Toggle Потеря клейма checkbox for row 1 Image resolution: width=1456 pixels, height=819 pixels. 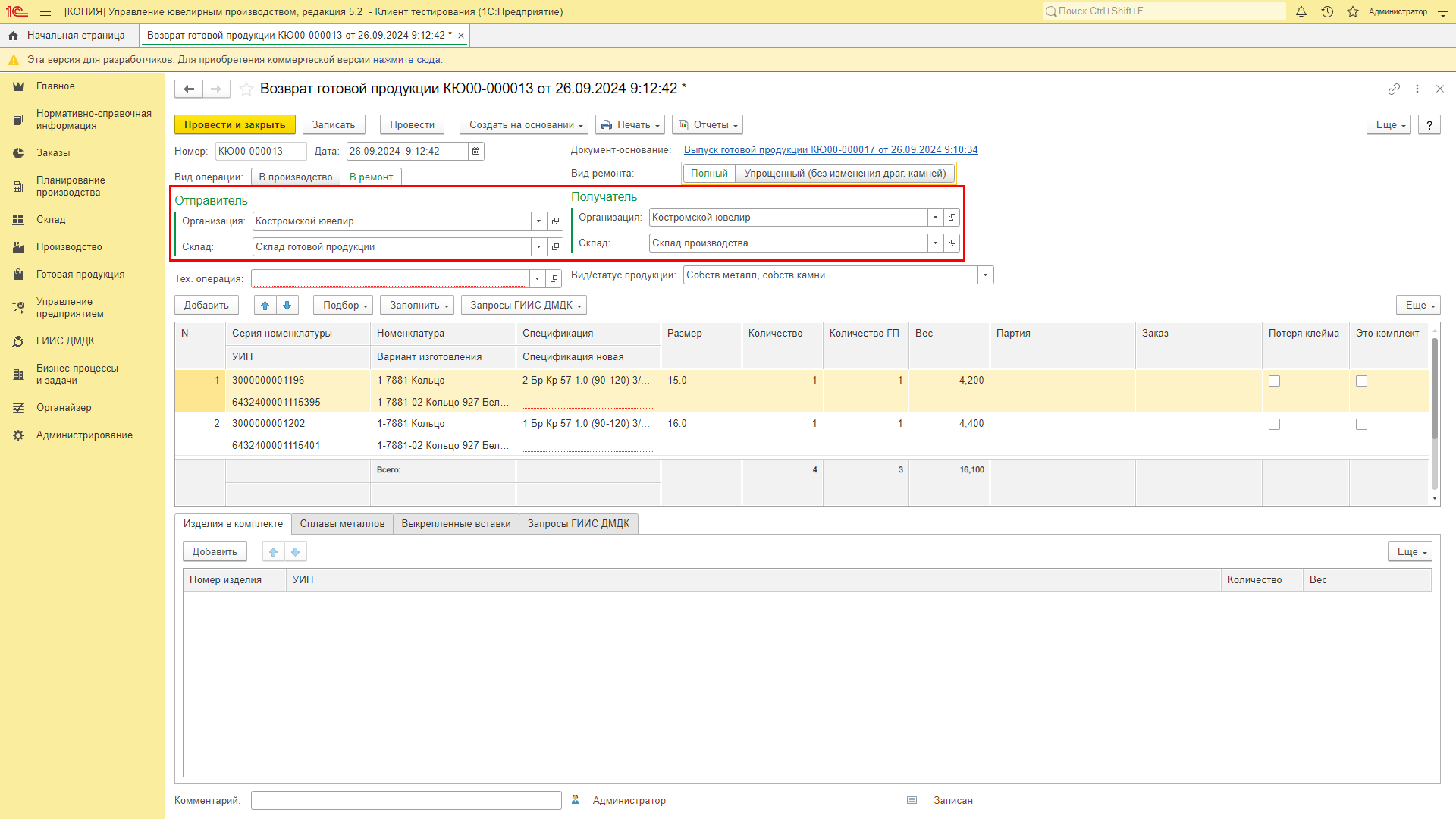(1274, 381)
